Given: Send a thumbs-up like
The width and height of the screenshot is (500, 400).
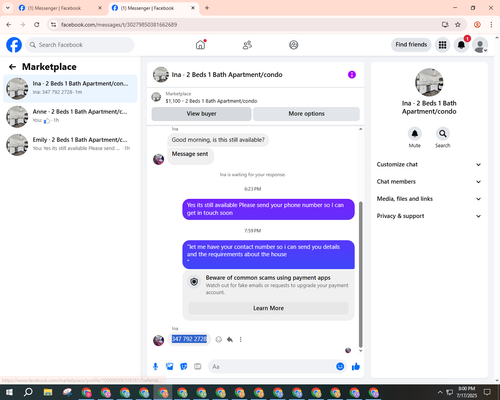Looking at the screenshot, I should pyautogui.click(x=356, y=367).
